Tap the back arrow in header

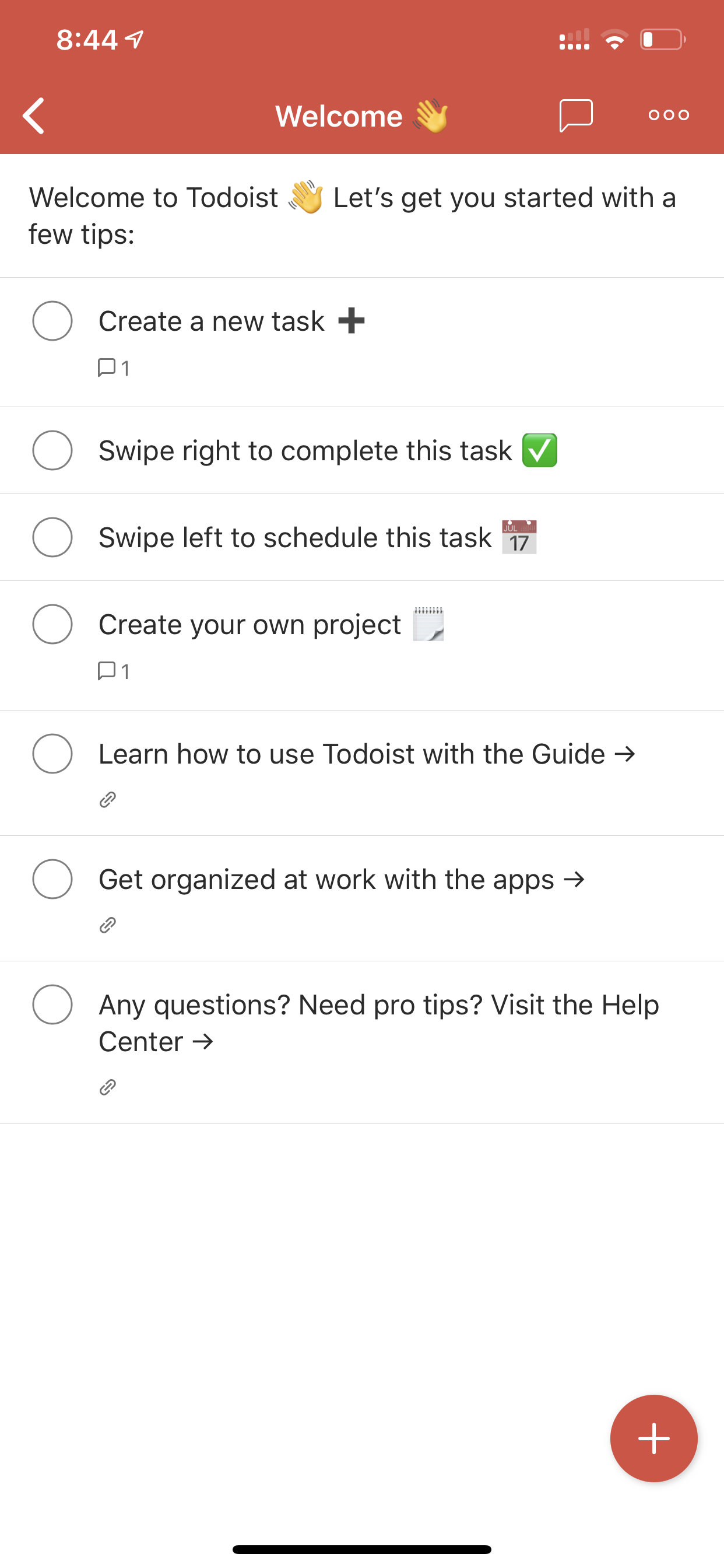33,115
